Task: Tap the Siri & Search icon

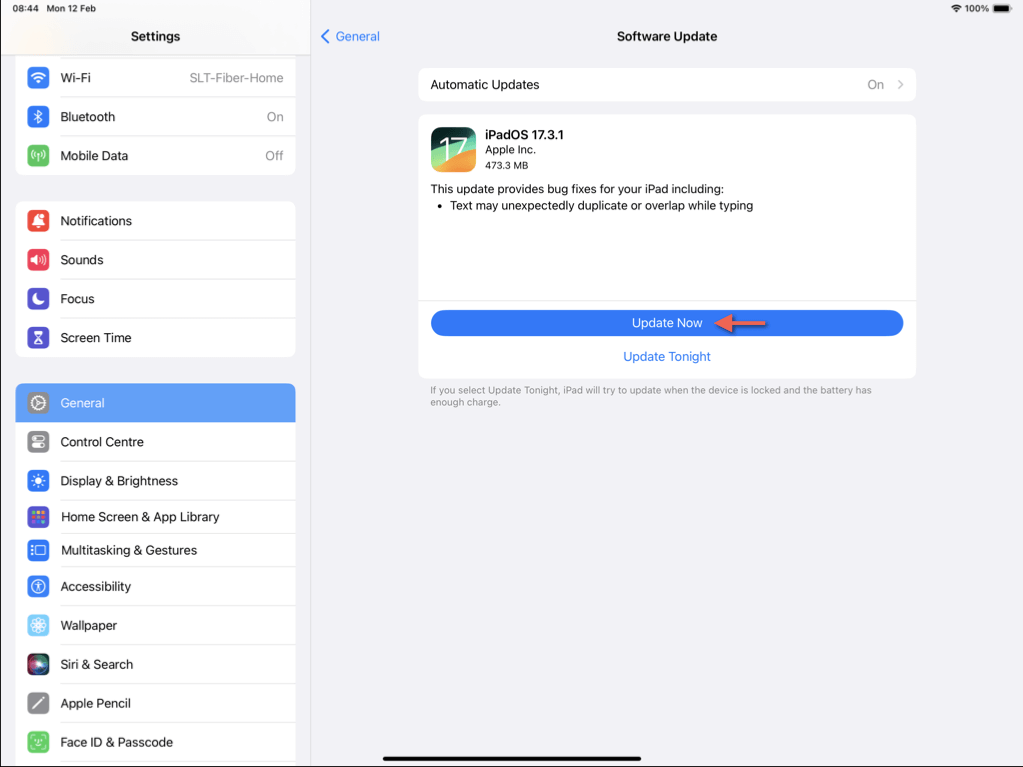Action: pyautogui.click(x=38, y=664)
